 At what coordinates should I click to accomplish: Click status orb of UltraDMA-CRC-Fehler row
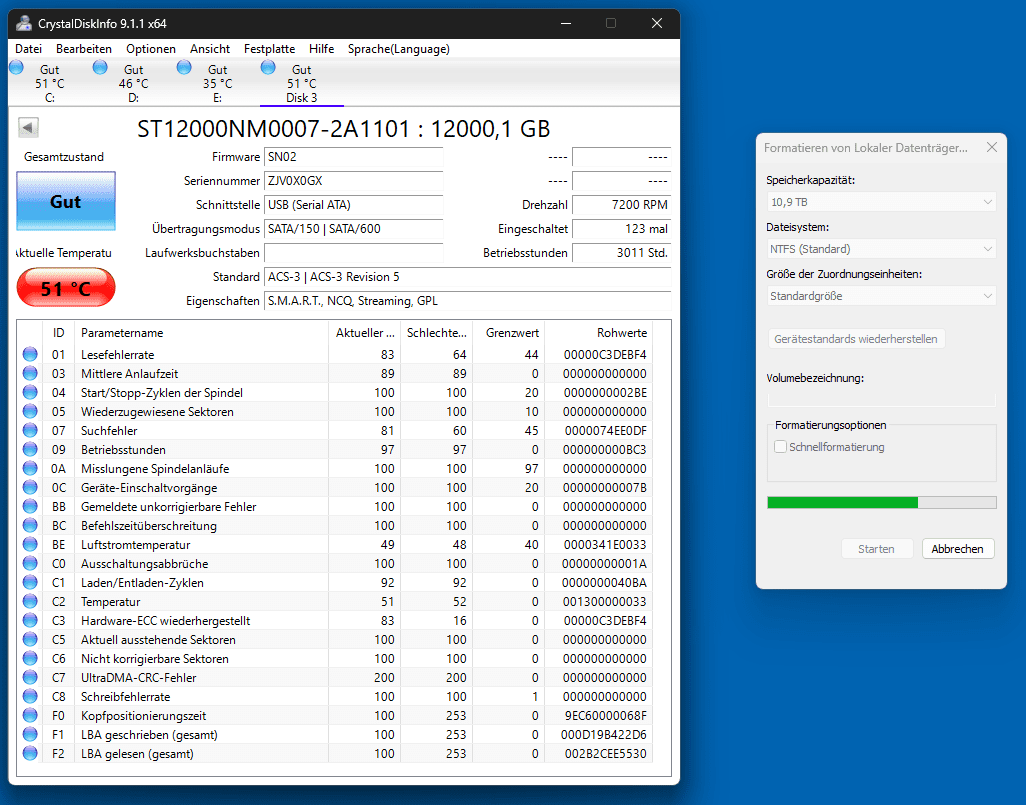30,677
